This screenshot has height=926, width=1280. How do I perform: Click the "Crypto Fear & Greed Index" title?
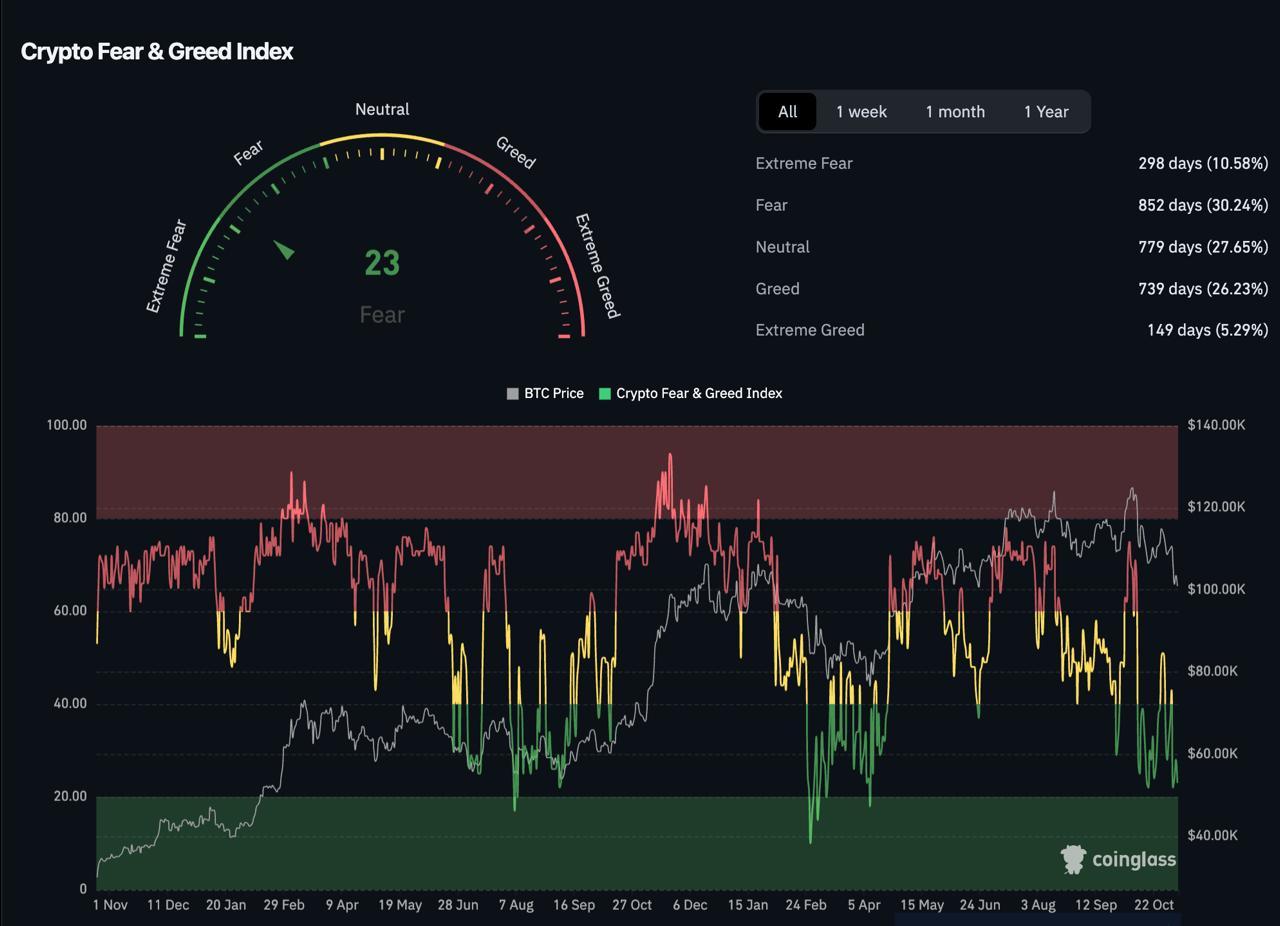(157, 52)
